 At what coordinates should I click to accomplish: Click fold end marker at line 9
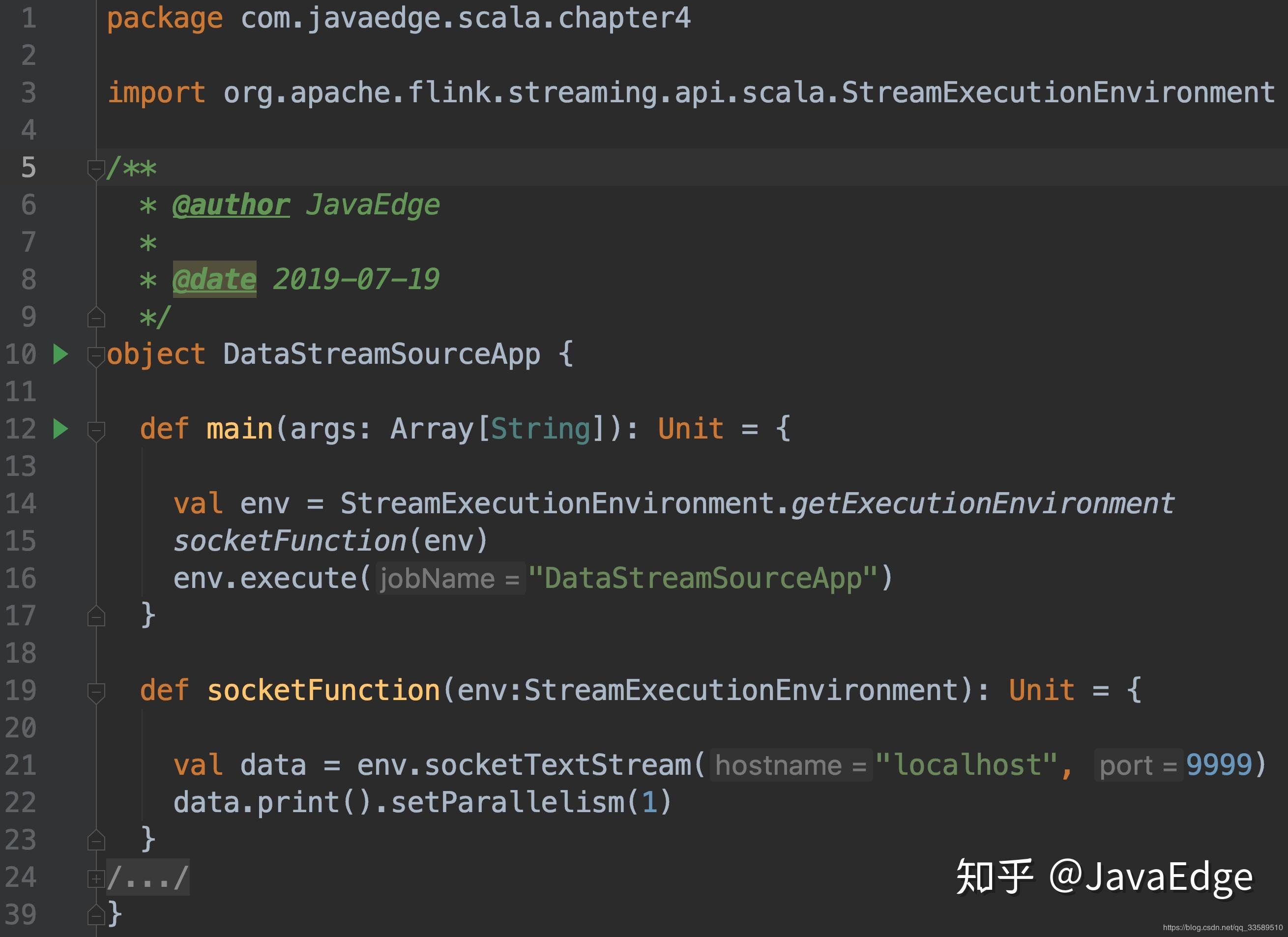click(x=96, y=318)
